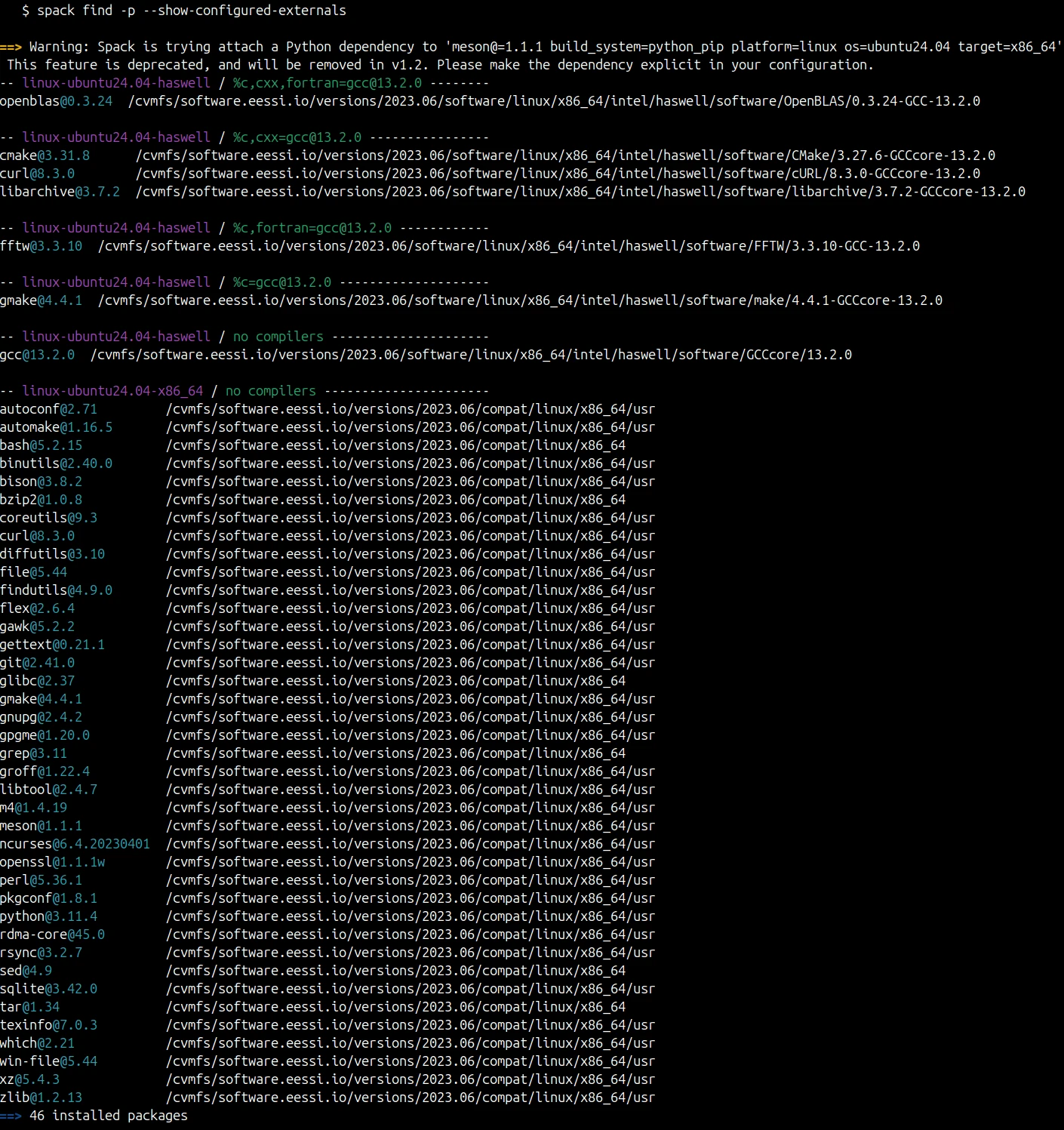
Task: Select the ncurses@6.4.20230401 version text
Action: pyautogui.click(x=75, y=843)
